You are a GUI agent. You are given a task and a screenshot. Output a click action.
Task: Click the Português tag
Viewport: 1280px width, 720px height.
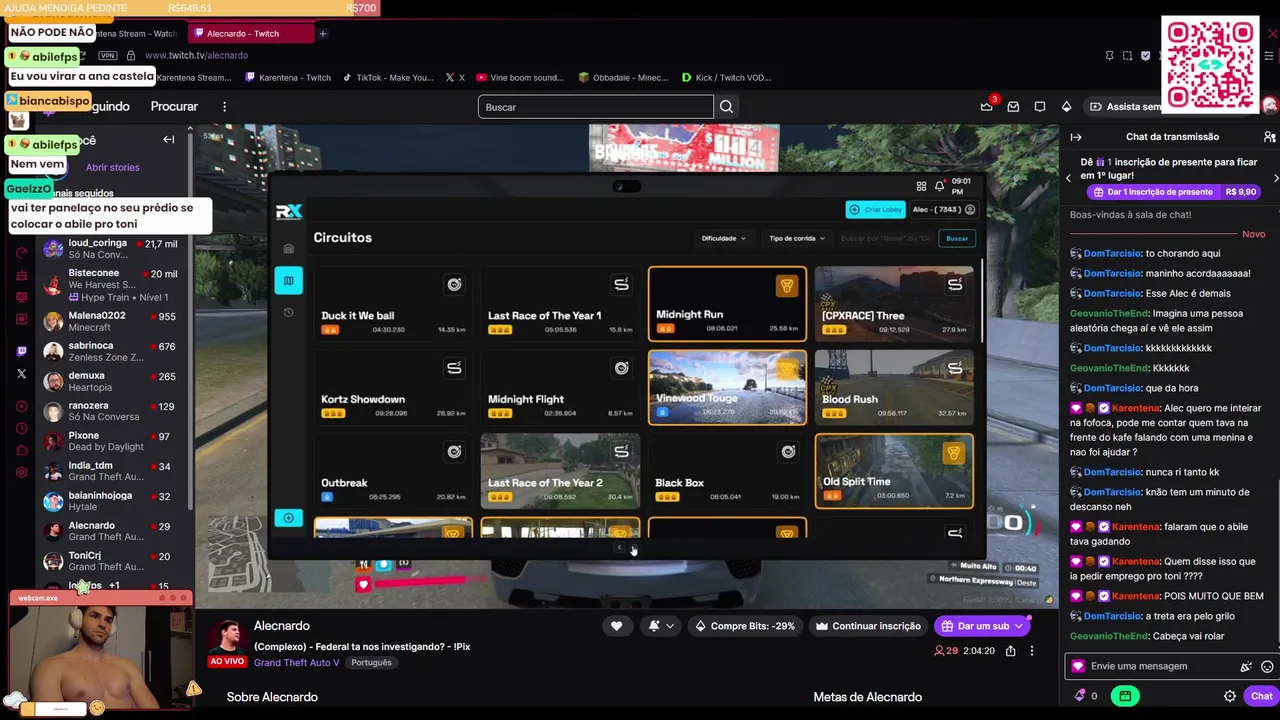(x=371, y=662)
